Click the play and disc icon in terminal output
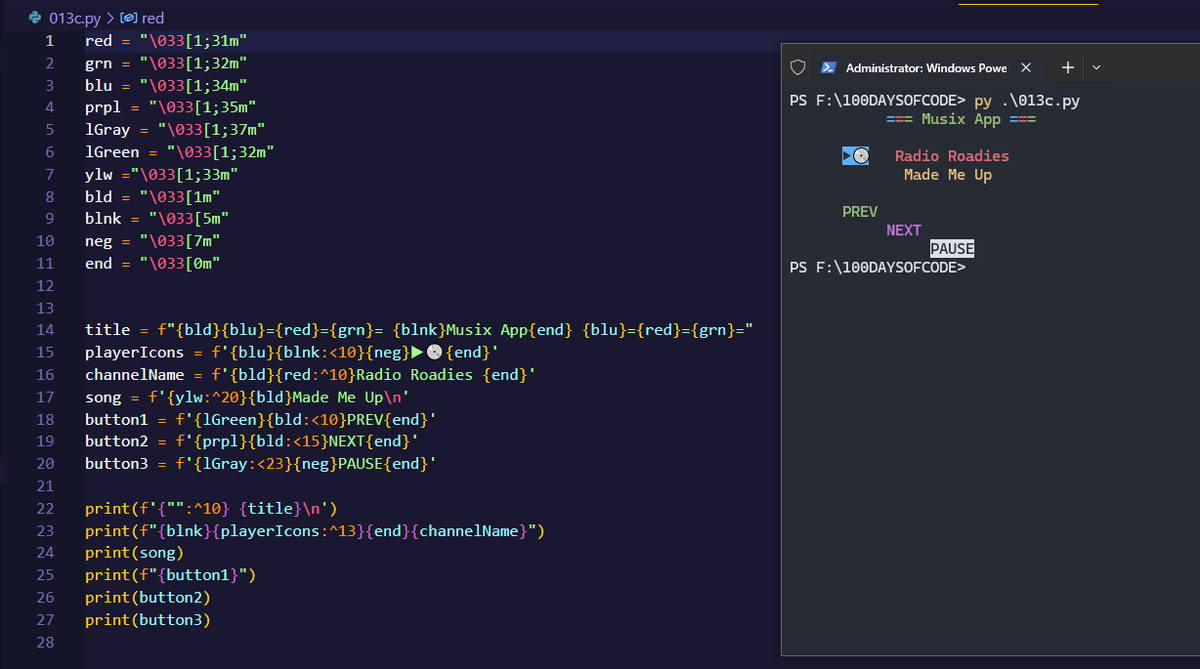 coord(855,156)
